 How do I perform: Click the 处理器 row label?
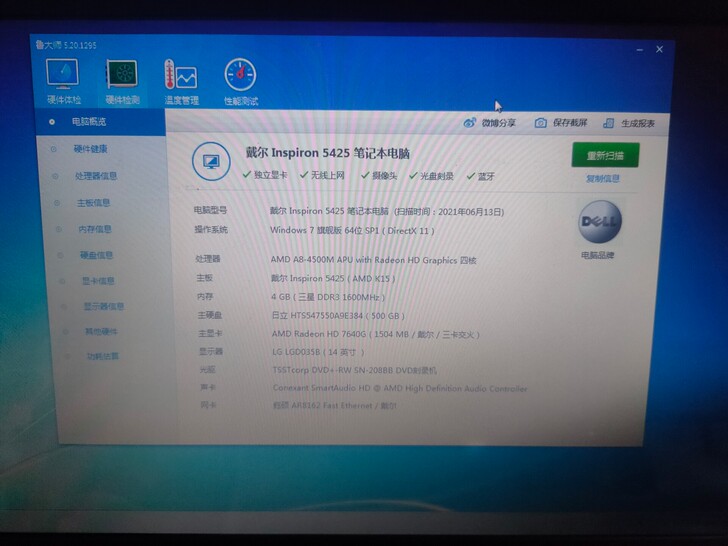tap(208, 259)
